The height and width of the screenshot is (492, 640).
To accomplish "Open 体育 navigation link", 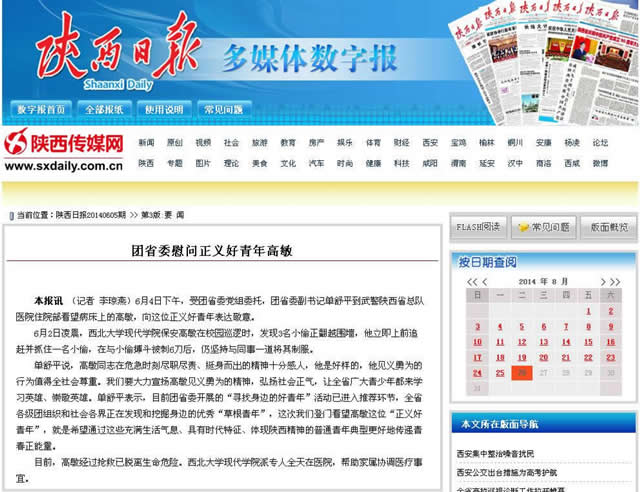I will pos(373,142).
